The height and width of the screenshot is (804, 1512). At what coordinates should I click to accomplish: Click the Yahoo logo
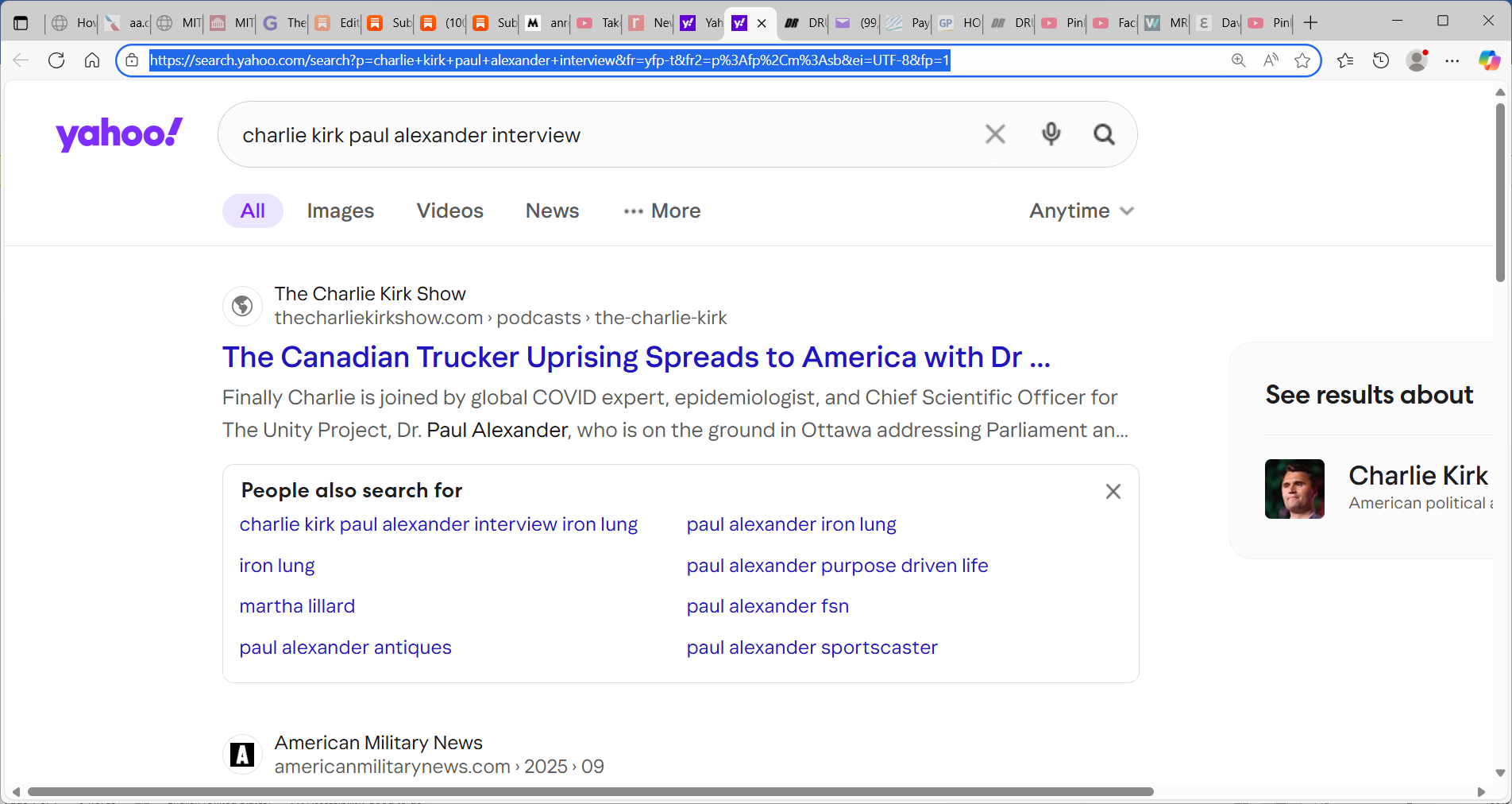[119, 133]
